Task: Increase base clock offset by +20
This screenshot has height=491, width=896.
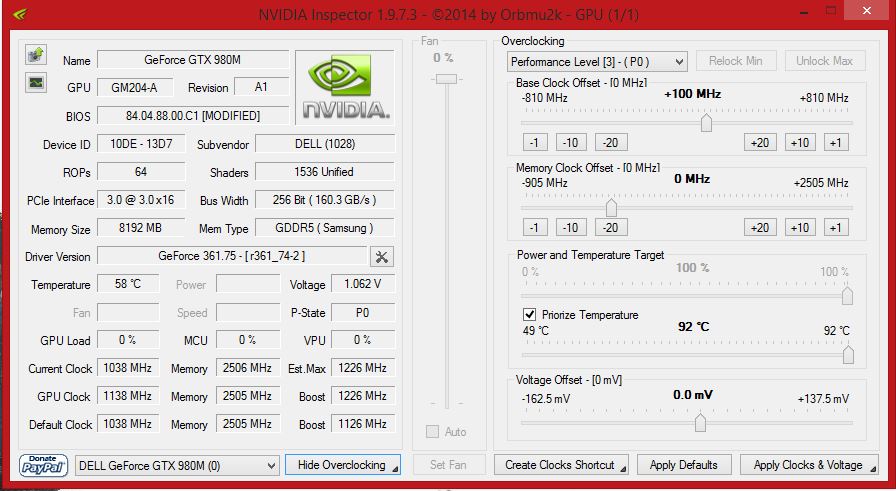Action: click(760, 142)
